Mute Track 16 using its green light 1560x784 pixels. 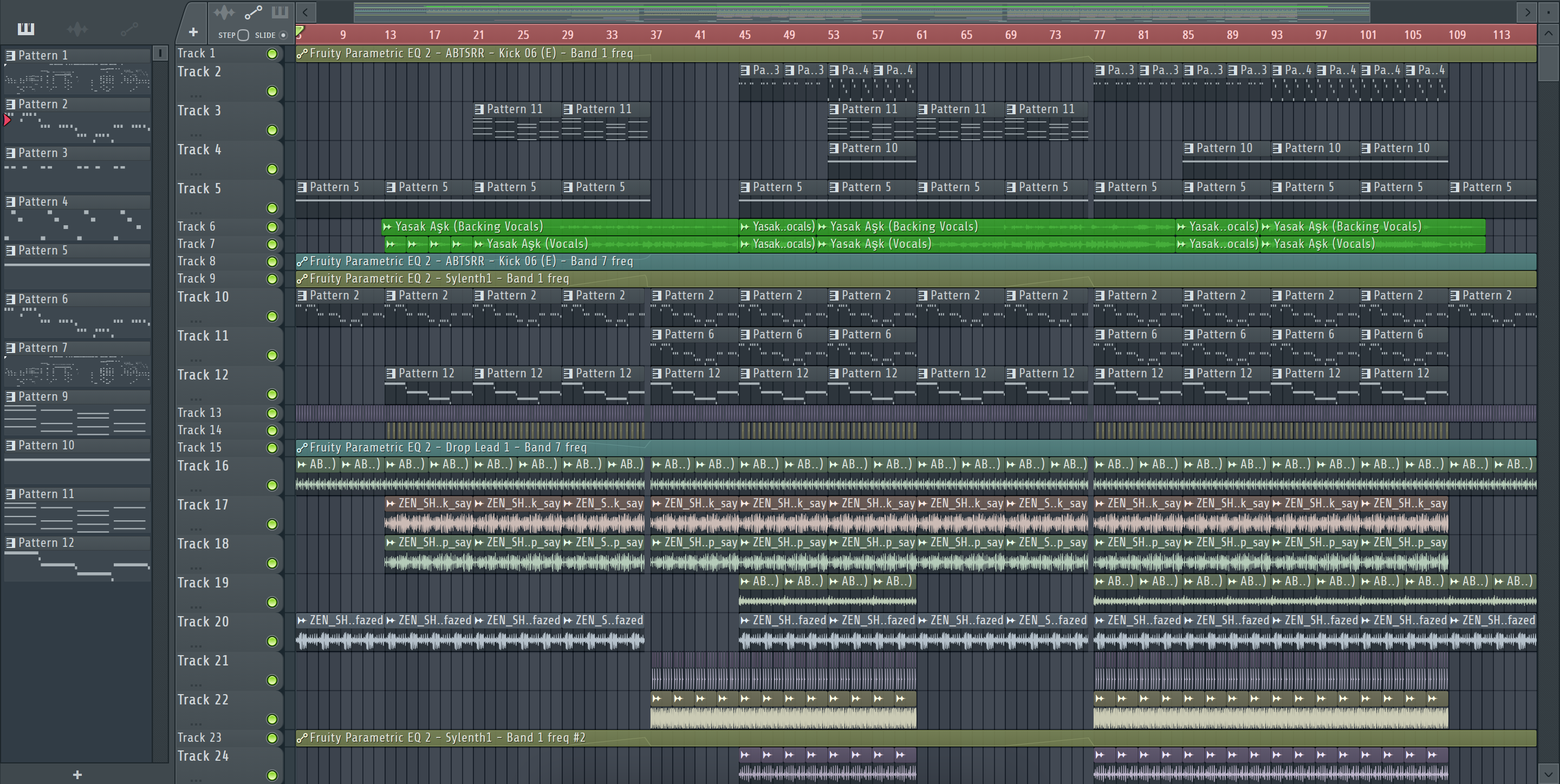(x=272, y=486)
